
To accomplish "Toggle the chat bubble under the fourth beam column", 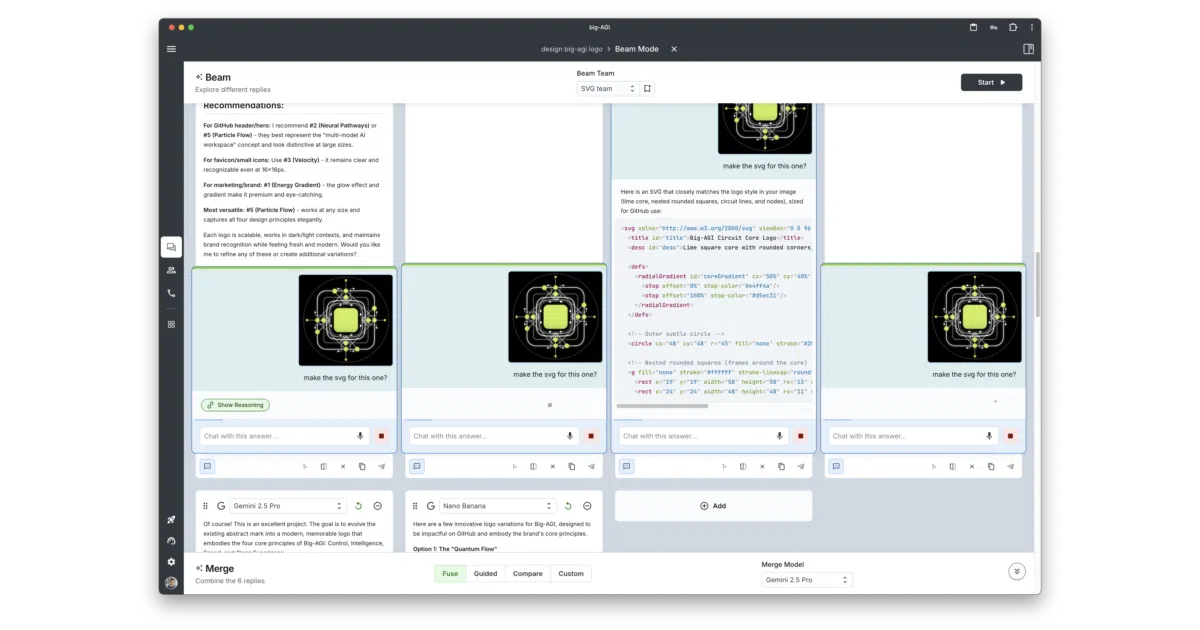I will (x=837, y=466).
